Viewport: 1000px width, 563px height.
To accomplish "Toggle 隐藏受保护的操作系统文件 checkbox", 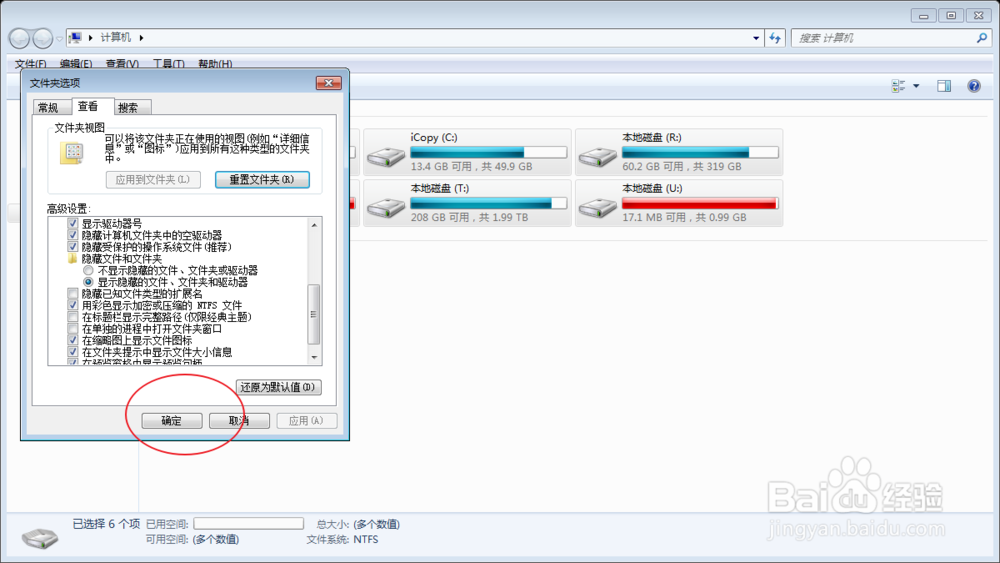I will 73,247.
